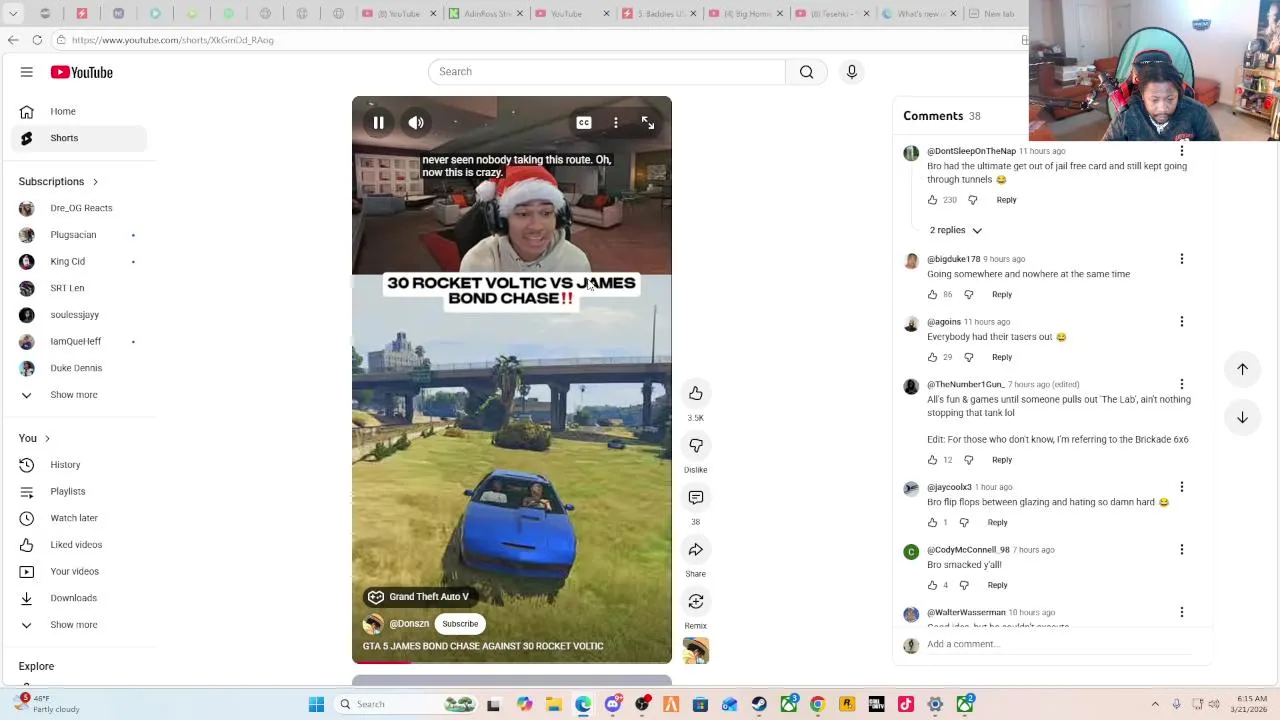Image resolution: width=1280 pixels, height=720 pixels.
Task: Select Shorts in sidebar
Action: tap(79, 138)
